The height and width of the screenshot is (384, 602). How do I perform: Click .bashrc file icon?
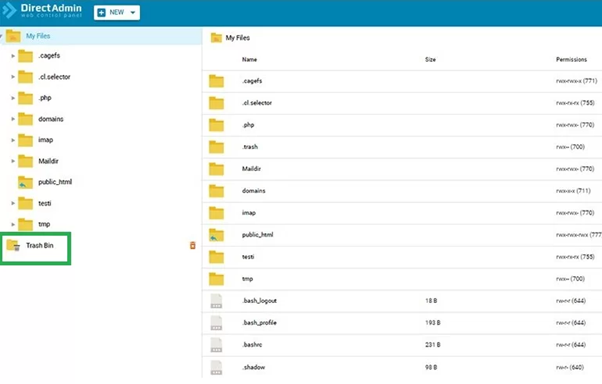[x=216, y=345]
